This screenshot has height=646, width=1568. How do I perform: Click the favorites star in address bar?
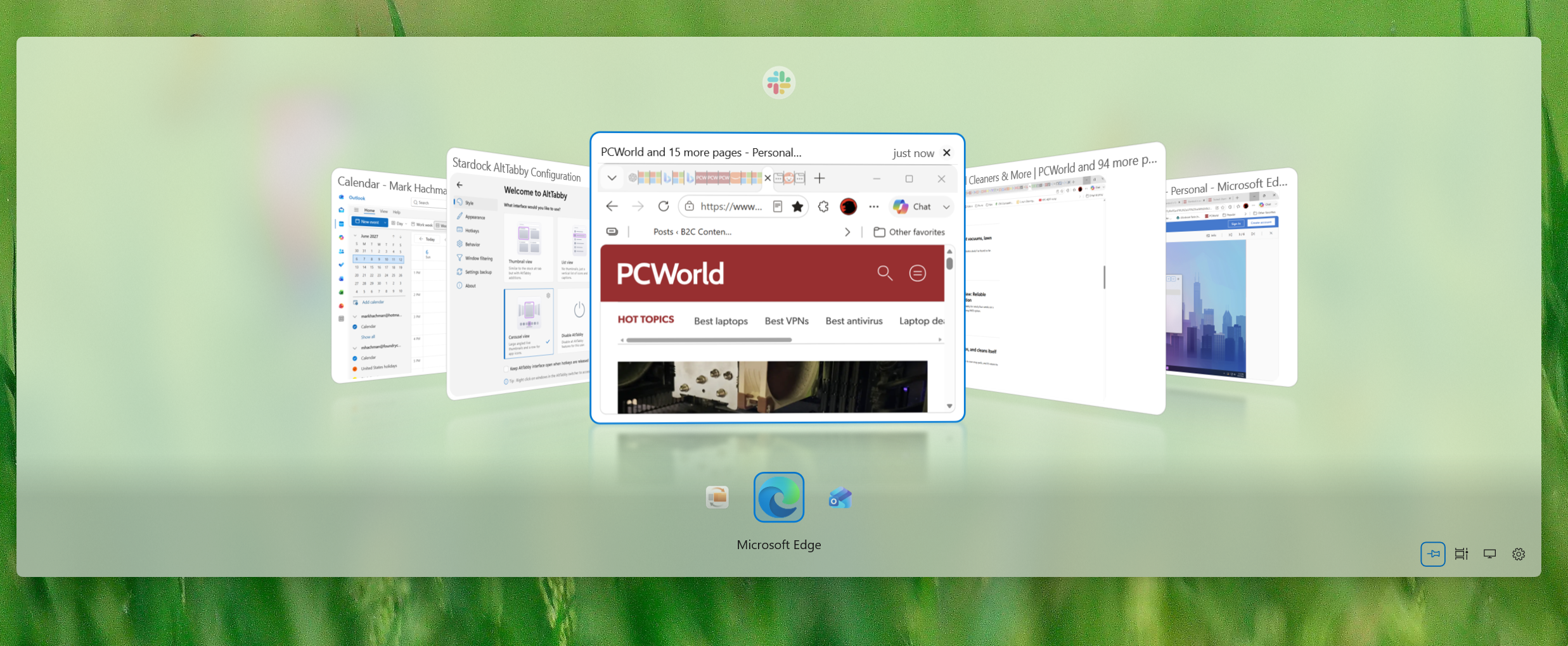[x=797, y=206]
